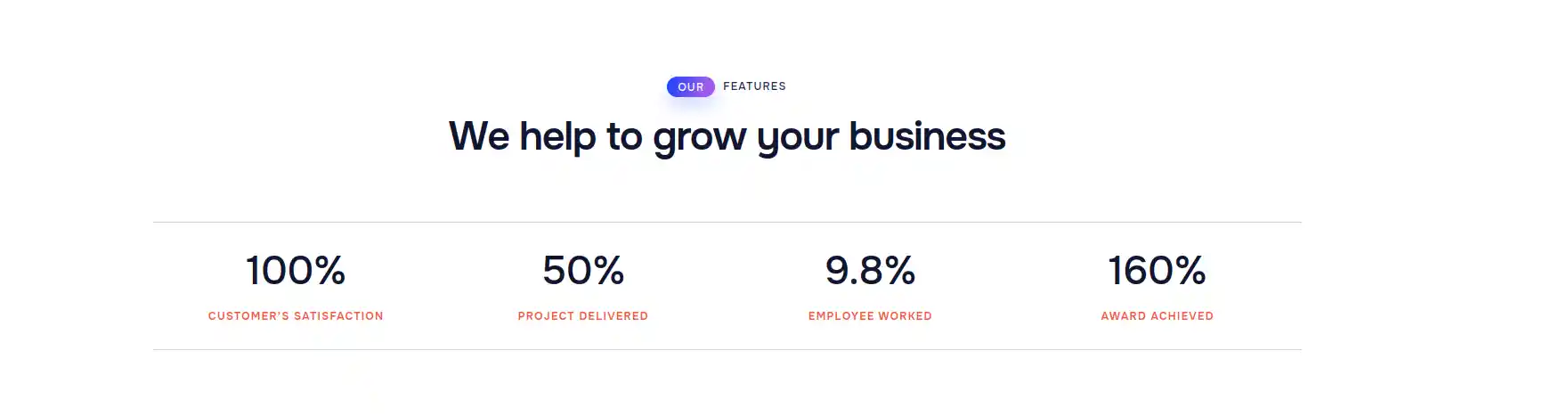The image size is (1568, 416).
Task: Select the word "help" in the headline
Action: (557, 138)
